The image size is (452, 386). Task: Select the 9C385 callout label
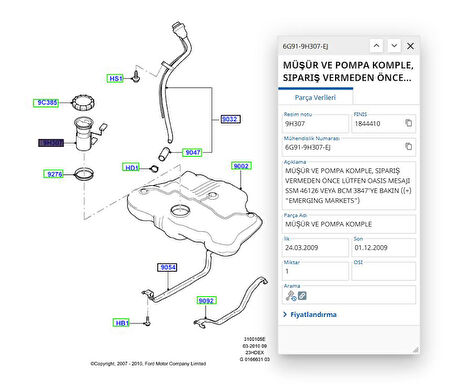click(46, 103)
